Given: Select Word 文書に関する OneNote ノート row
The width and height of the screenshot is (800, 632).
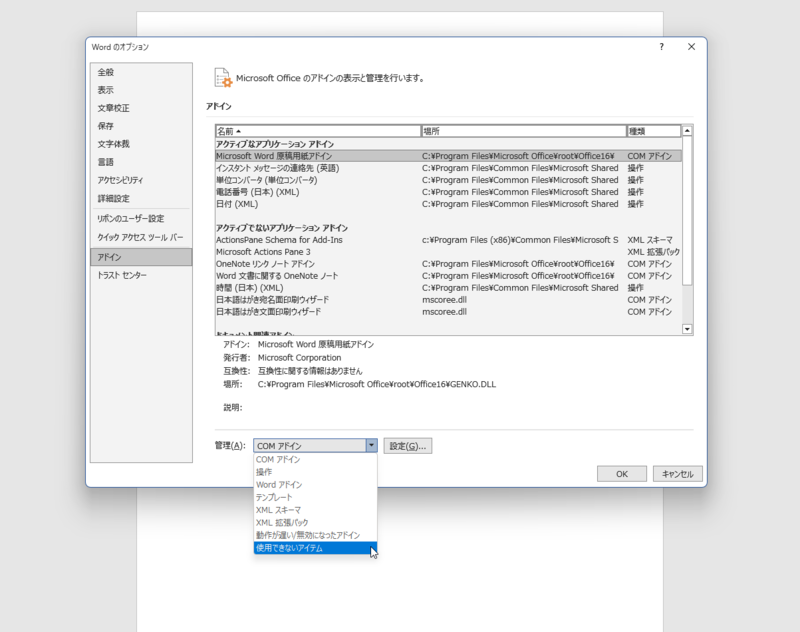Looking at the screenshot, I should (448, 276).
